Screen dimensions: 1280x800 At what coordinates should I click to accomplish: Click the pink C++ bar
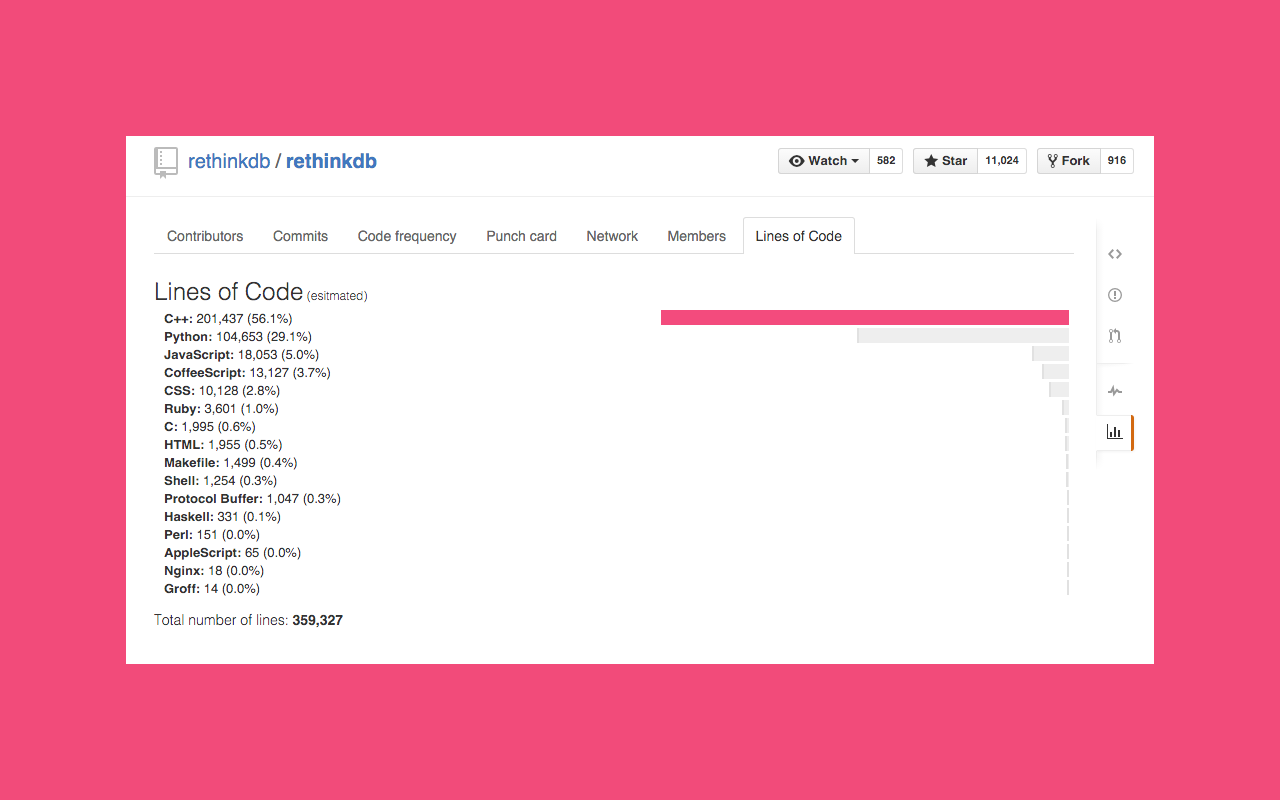[865, 317]
